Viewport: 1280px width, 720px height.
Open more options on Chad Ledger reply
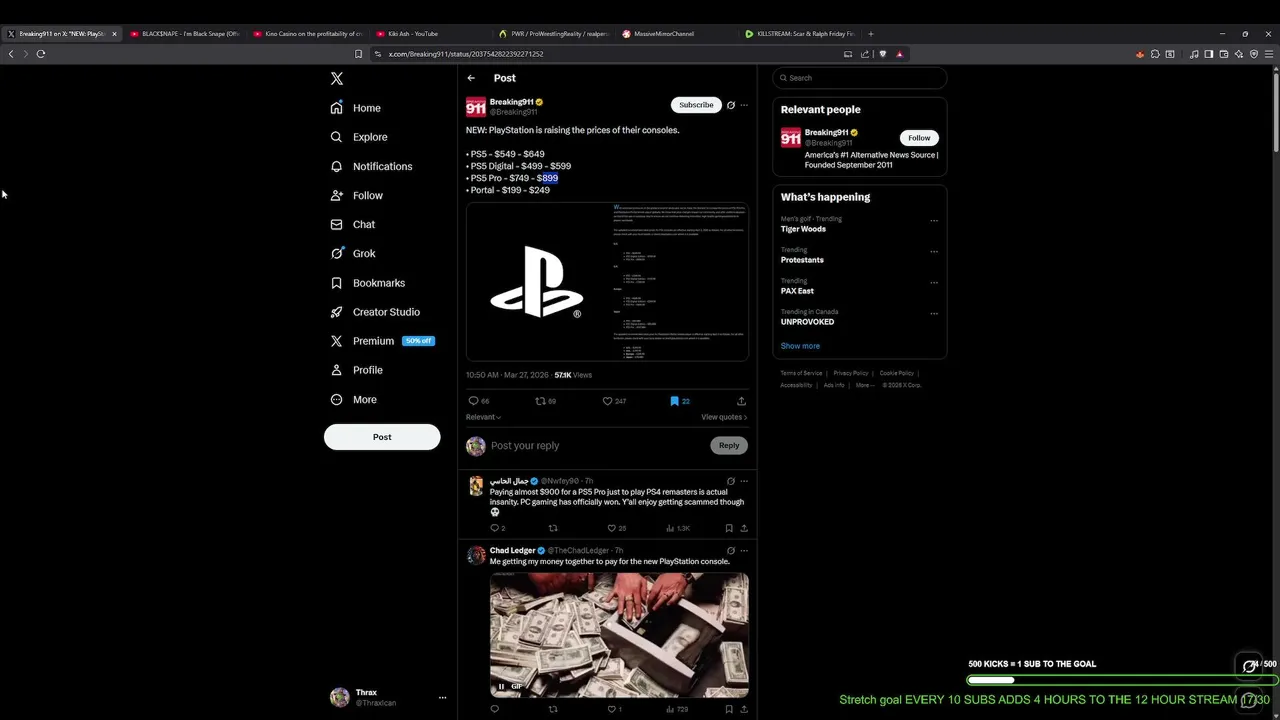(744, 551)
